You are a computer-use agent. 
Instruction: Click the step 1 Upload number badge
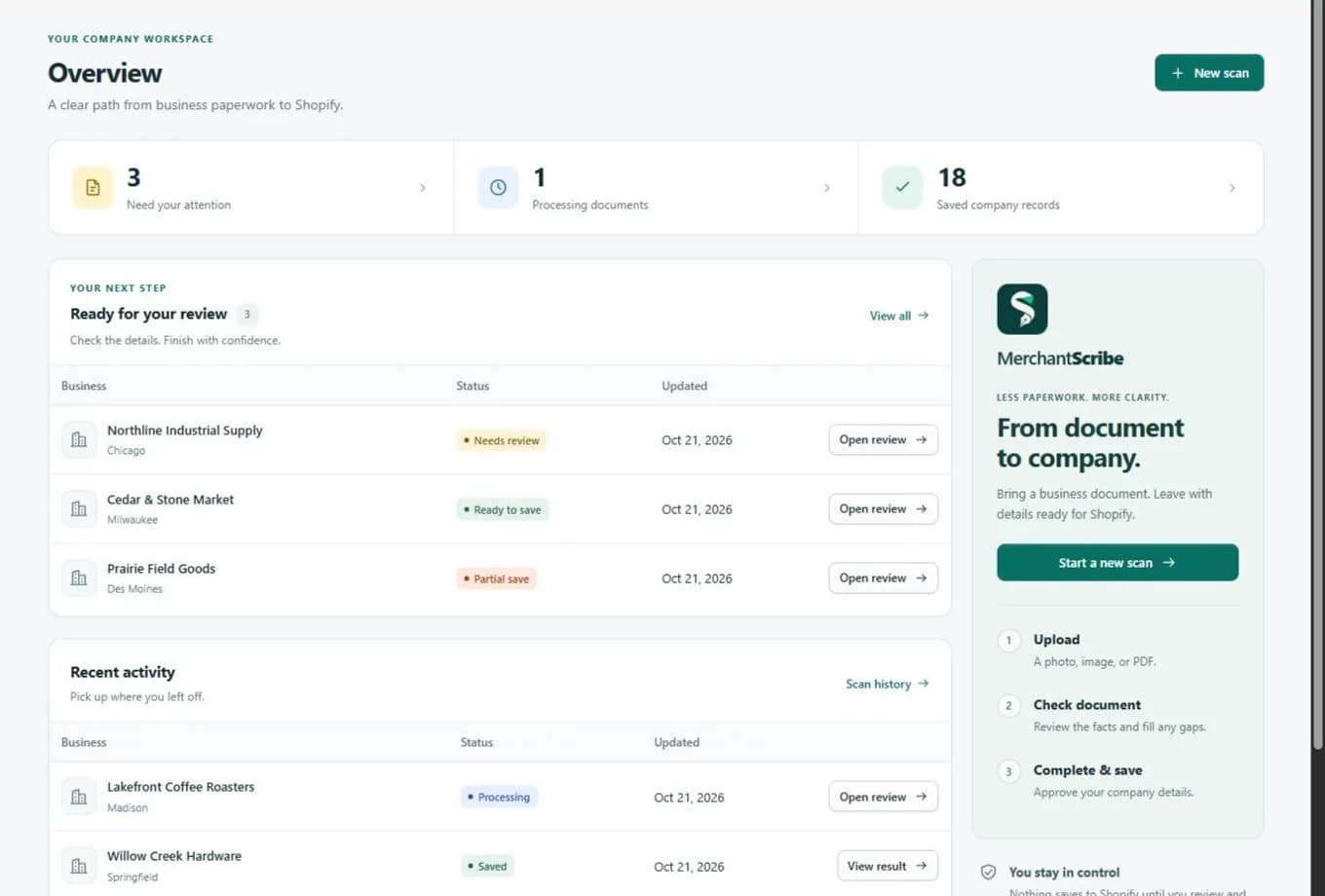pyautogui.click(x=1008, y=640)
